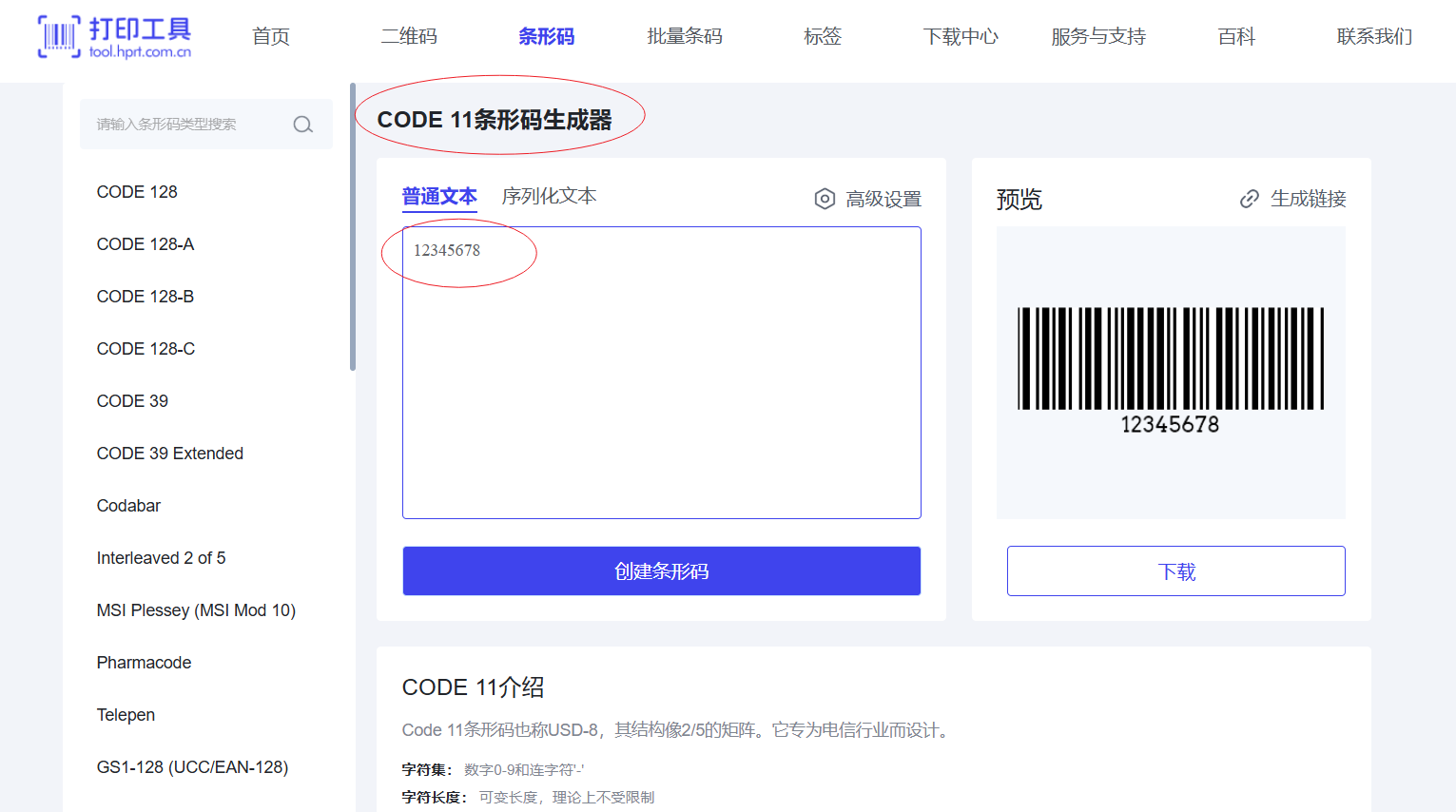Viewport: 1456px width, 812px height.
Task: Select Interleaved 2 of 5 type
Action: [161, 558]
